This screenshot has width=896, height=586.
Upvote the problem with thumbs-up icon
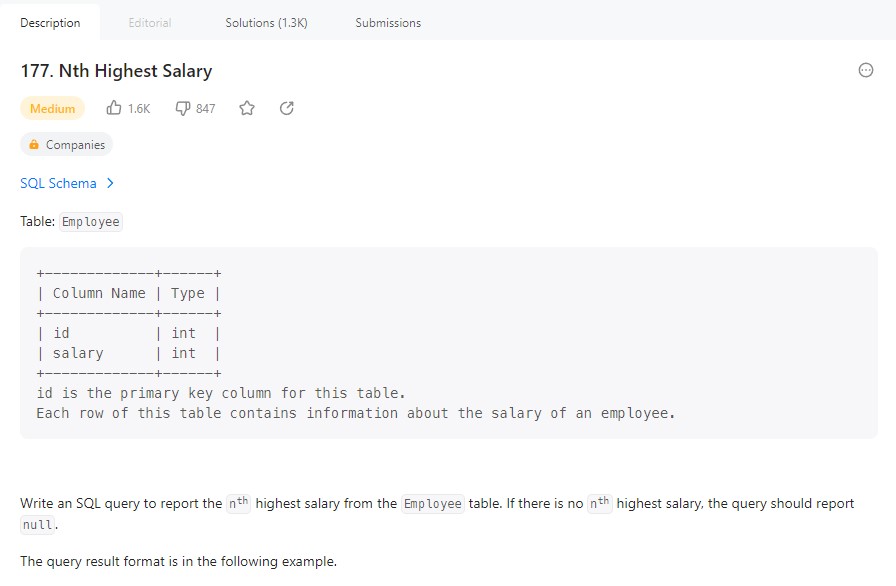[114, 108]
